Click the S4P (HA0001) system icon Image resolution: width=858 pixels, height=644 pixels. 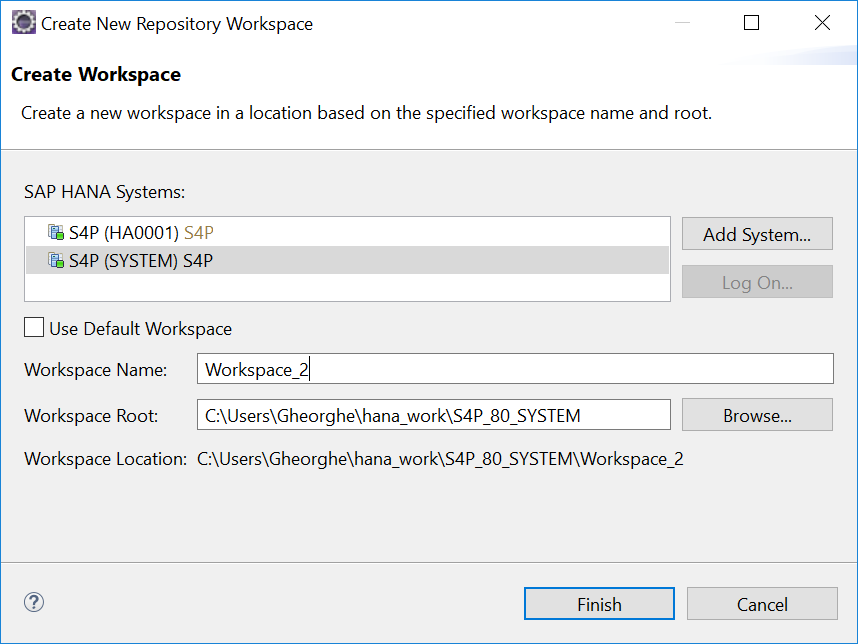click(x=56, y=233)
